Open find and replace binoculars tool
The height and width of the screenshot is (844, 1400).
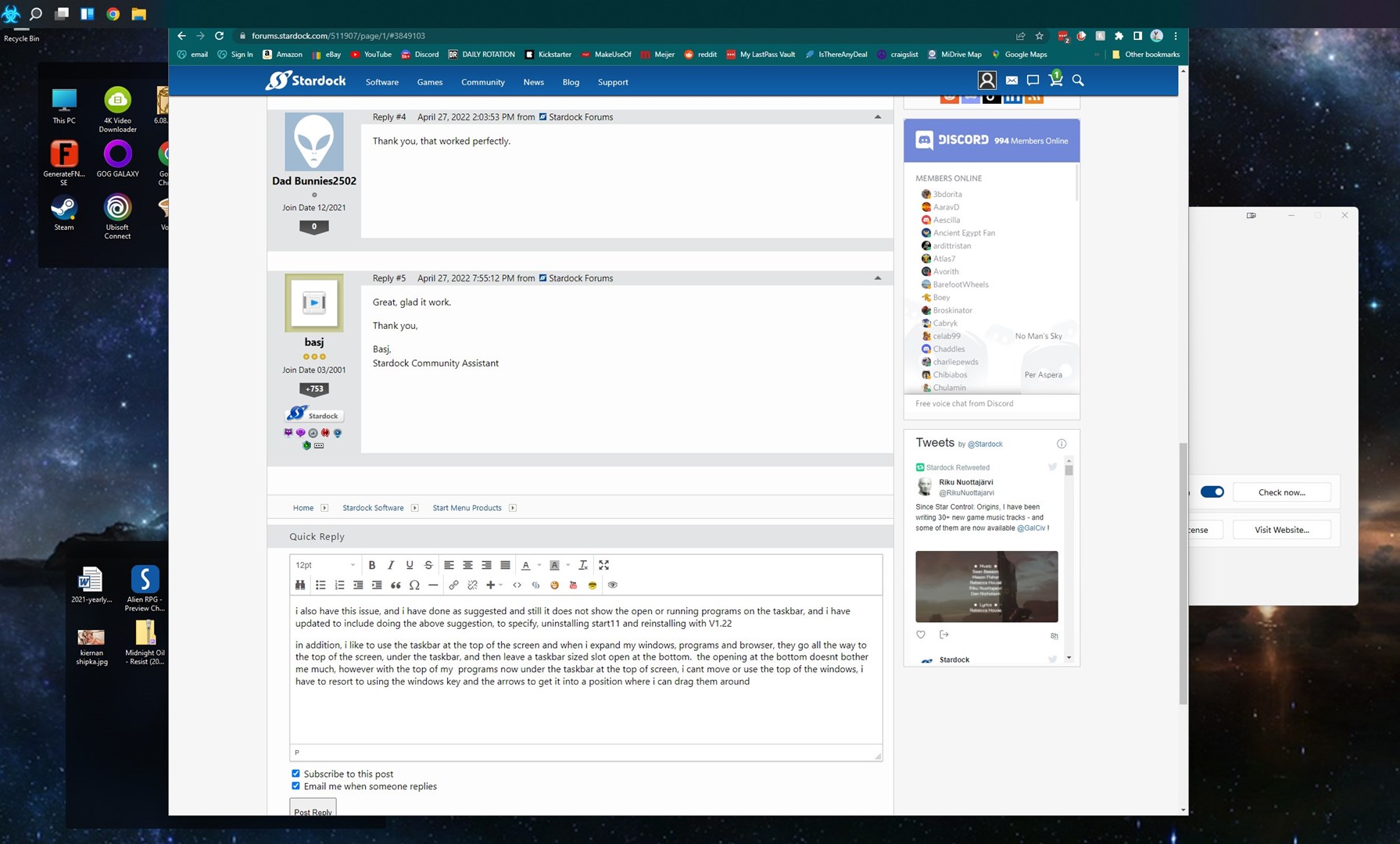click(300, 585)
